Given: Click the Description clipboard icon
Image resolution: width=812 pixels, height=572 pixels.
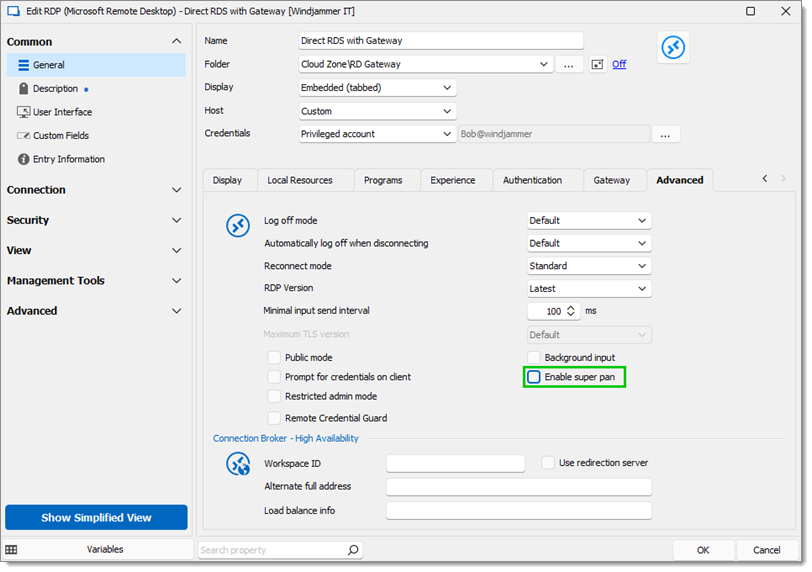Looking at the screenshot, I should [23, 89].
